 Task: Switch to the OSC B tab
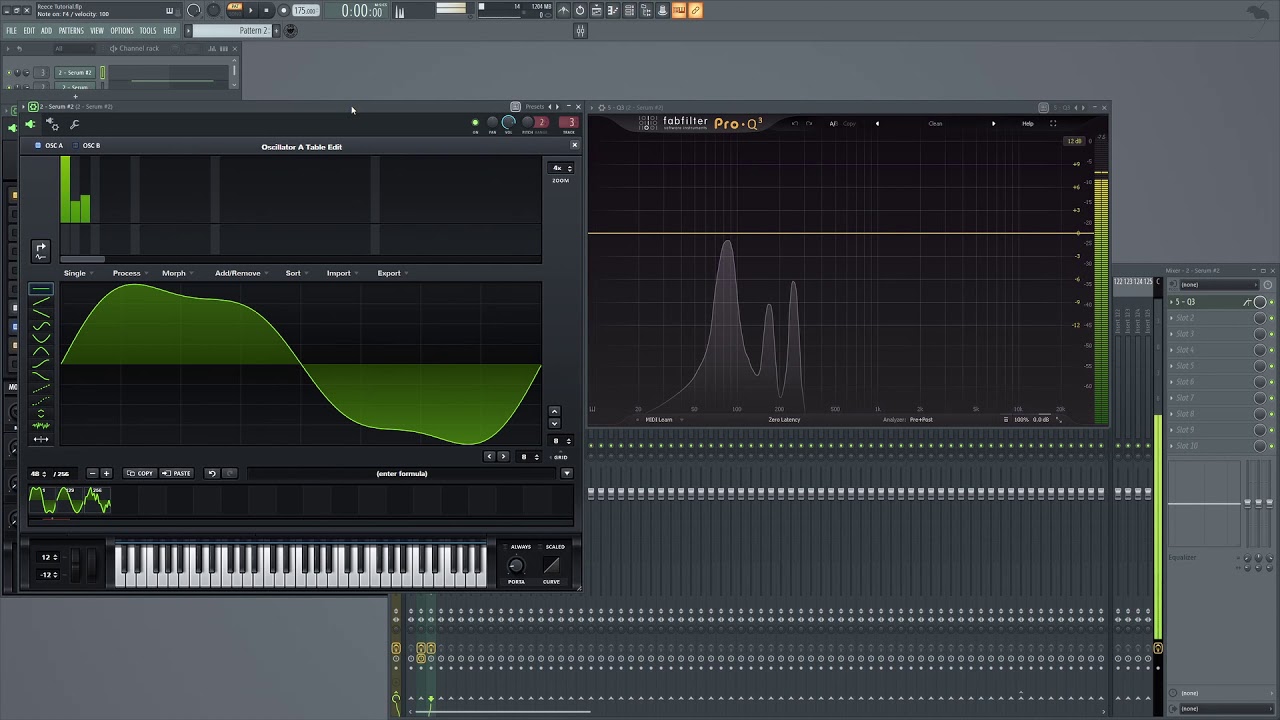pos(86,146)
